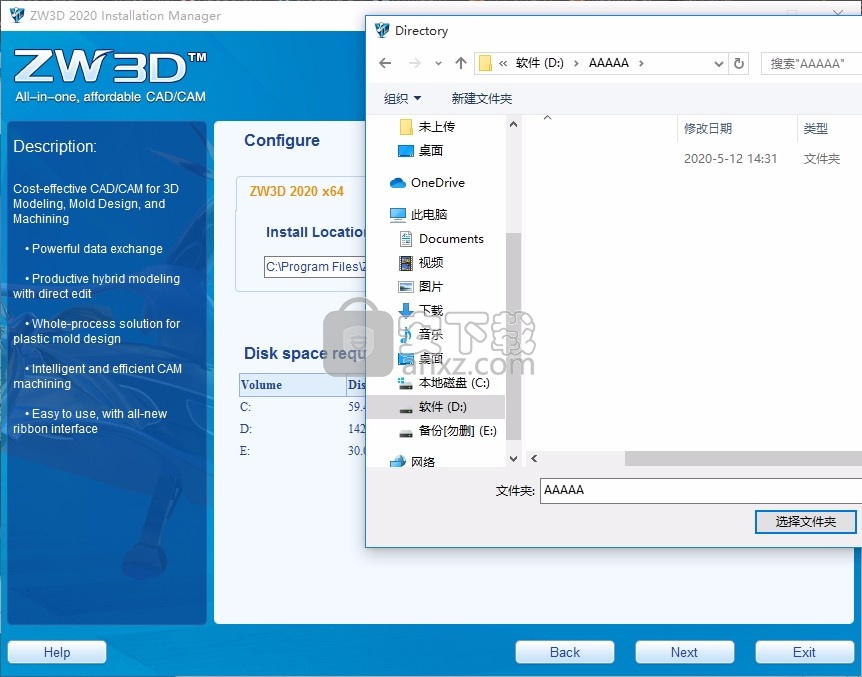Open 视频 folder in navigation pane
This screenshot has width=862, height=677.
[430, 263]
